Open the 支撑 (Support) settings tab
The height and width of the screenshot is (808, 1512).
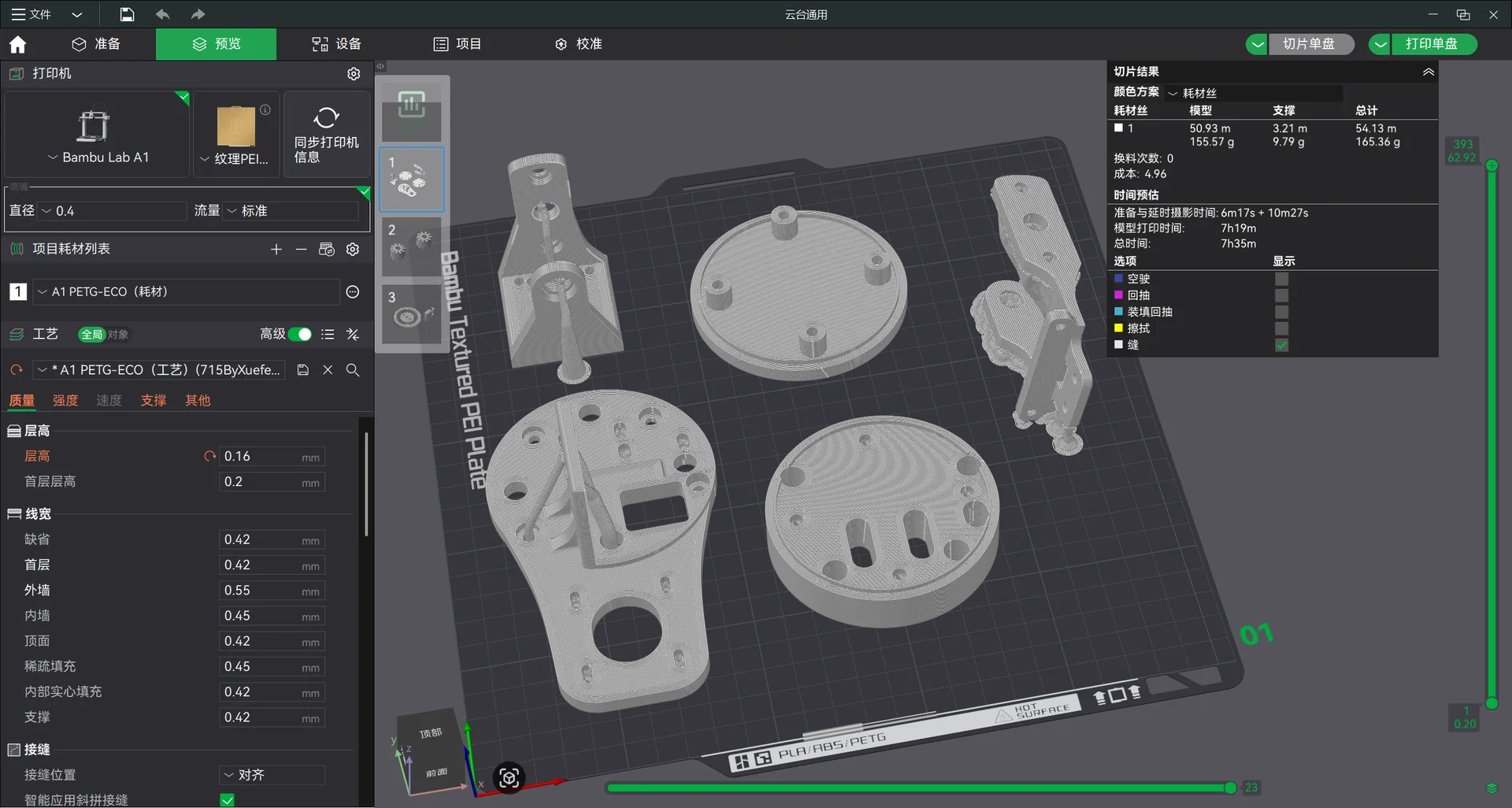154,401
